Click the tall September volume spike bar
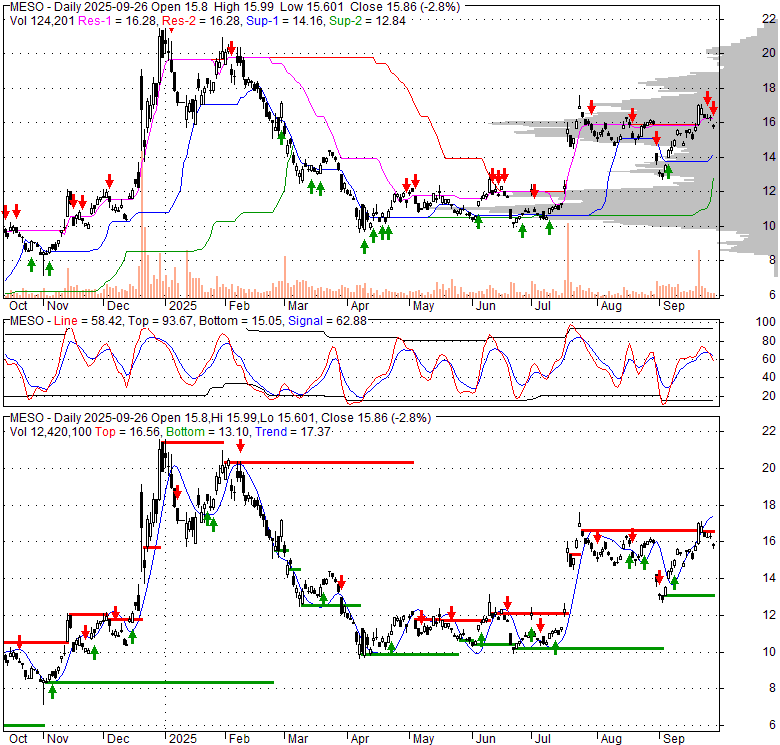780x745 pixels. tap(699, 274)
